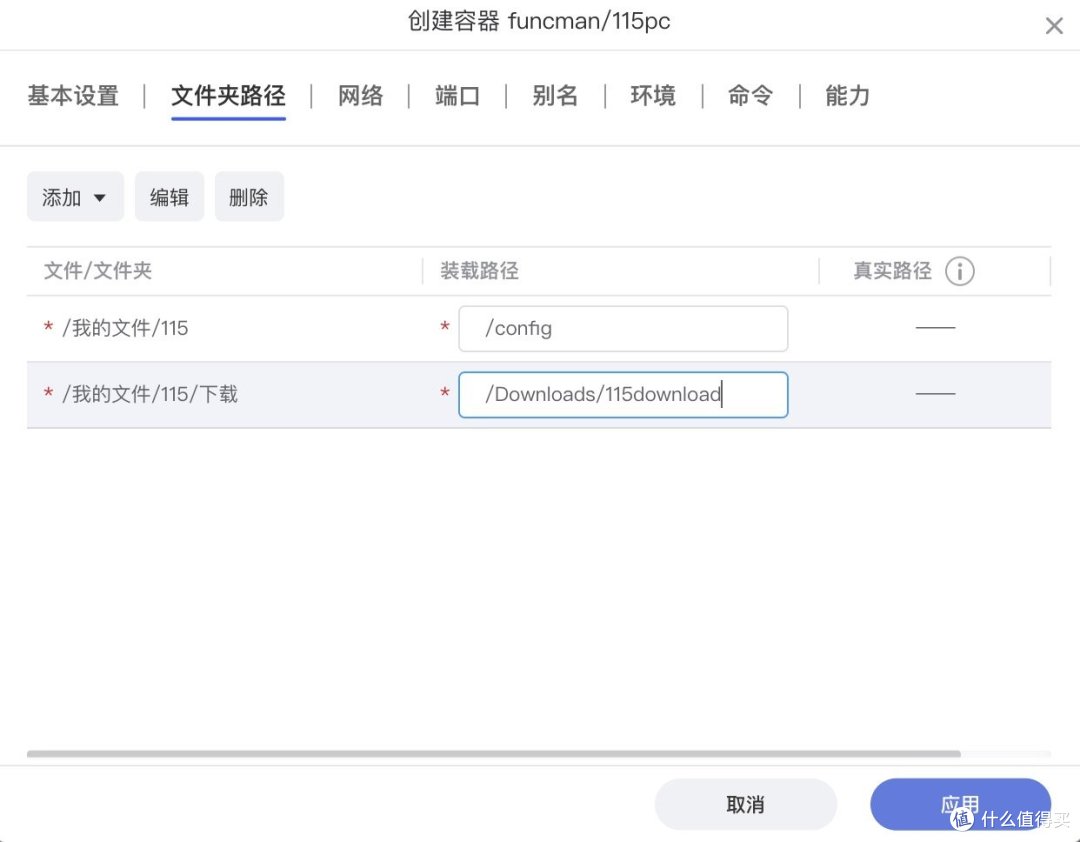Switch to the 环境 tab
The width and height of the screenshot is (1080, 842).
(652, 96)
